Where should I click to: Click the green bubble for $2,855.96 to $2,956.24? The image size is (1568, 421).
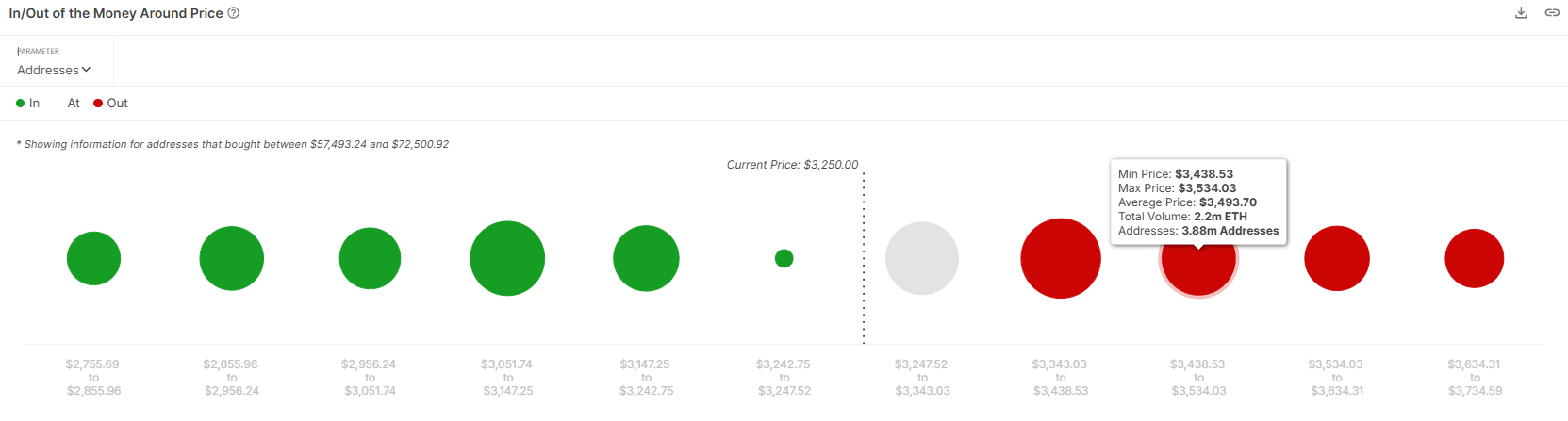232,258
